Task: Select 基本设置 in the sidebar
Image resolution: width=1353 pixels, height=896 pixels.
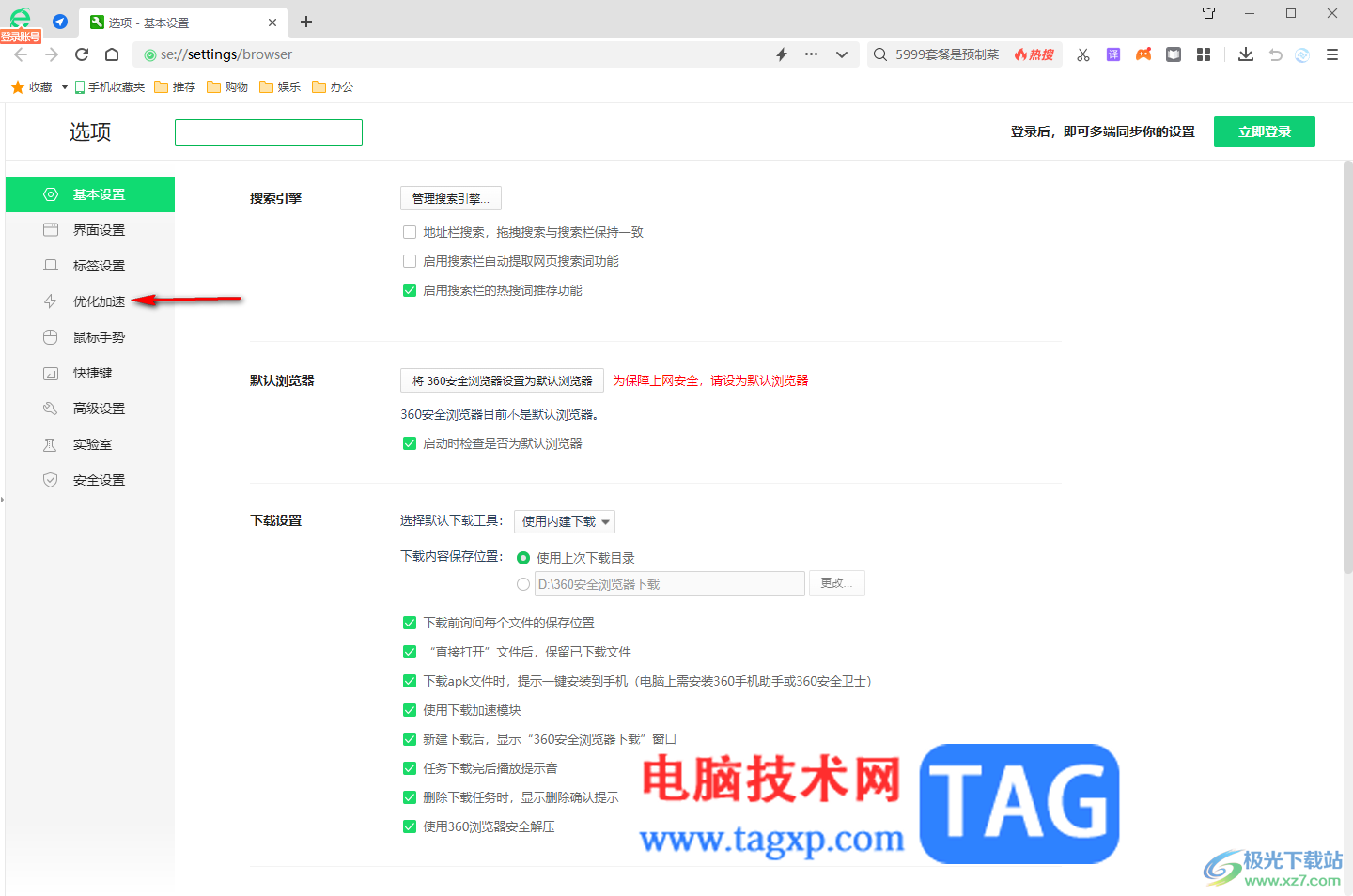Action: (90, 194)
